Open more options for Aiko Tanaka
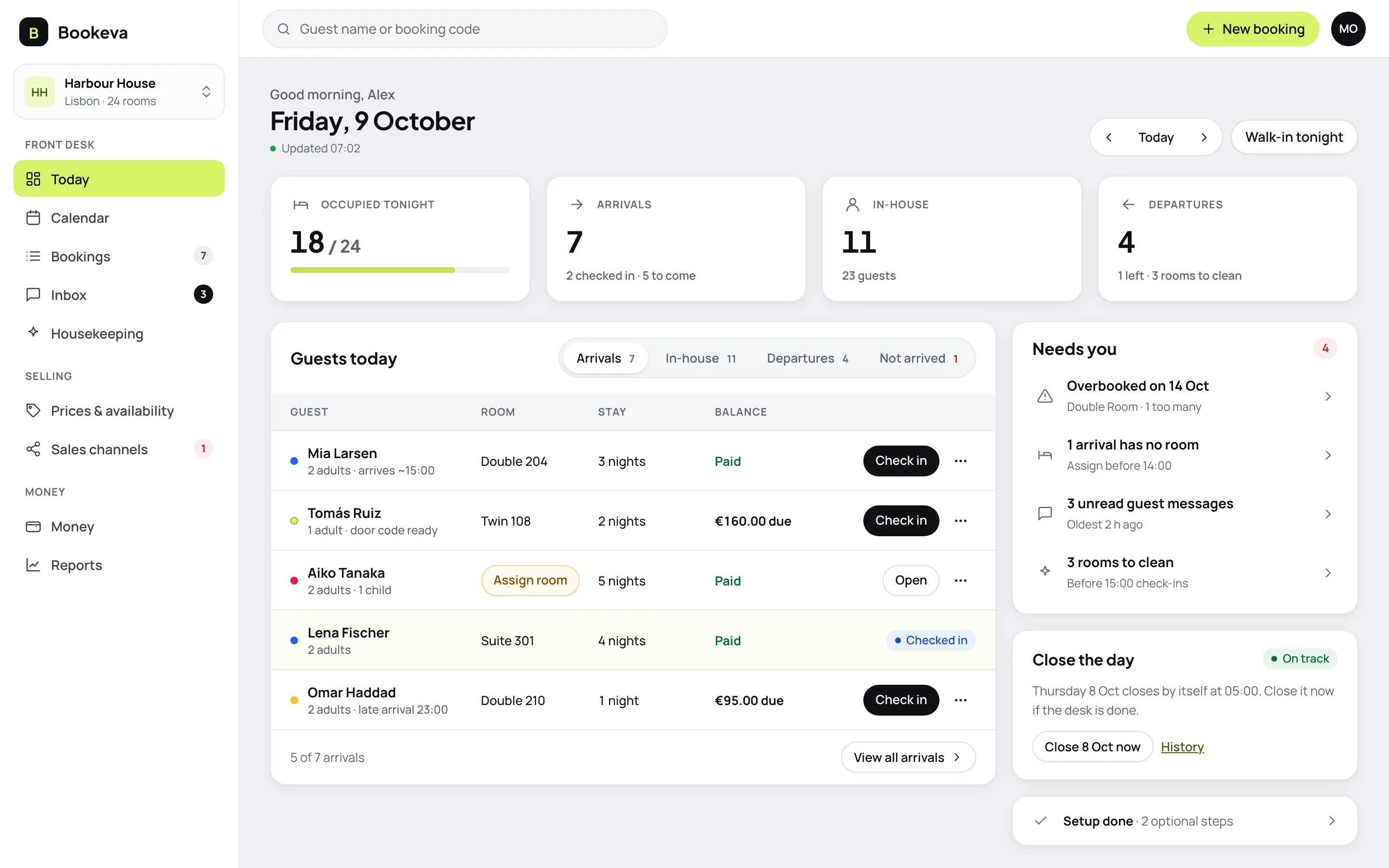This screenshot has height=868, width=1389. pos(960,581)
